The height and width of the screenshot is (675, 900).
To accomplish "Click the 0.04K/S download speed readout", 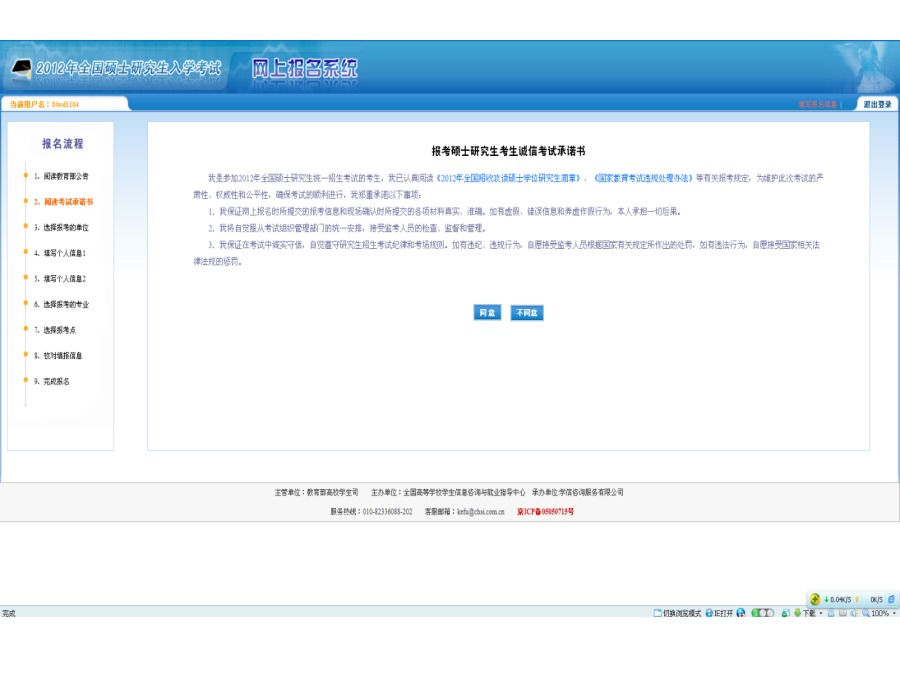I will pos(841,599).
